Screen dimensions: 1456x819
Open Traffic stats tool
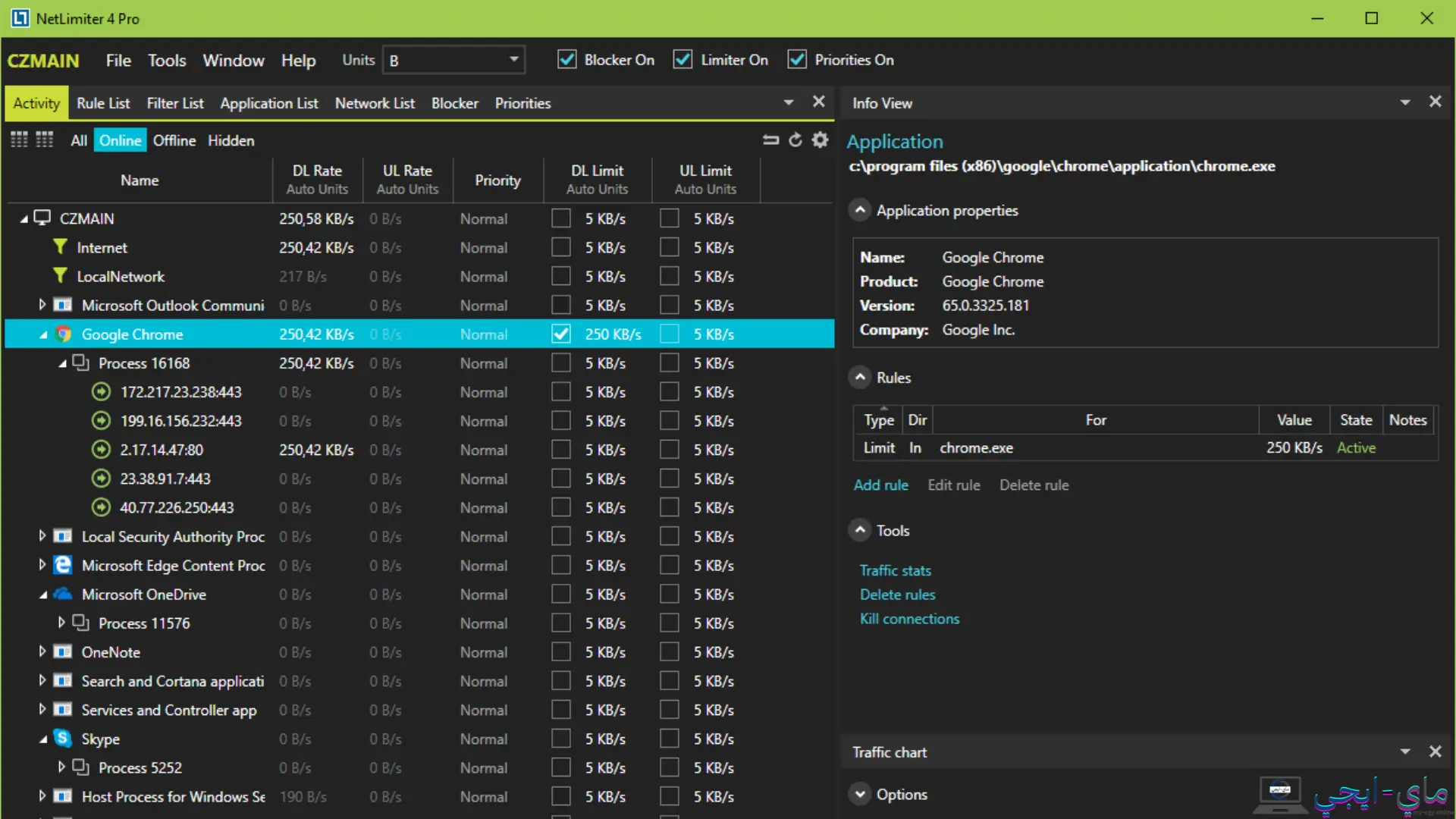click(895, 570)
